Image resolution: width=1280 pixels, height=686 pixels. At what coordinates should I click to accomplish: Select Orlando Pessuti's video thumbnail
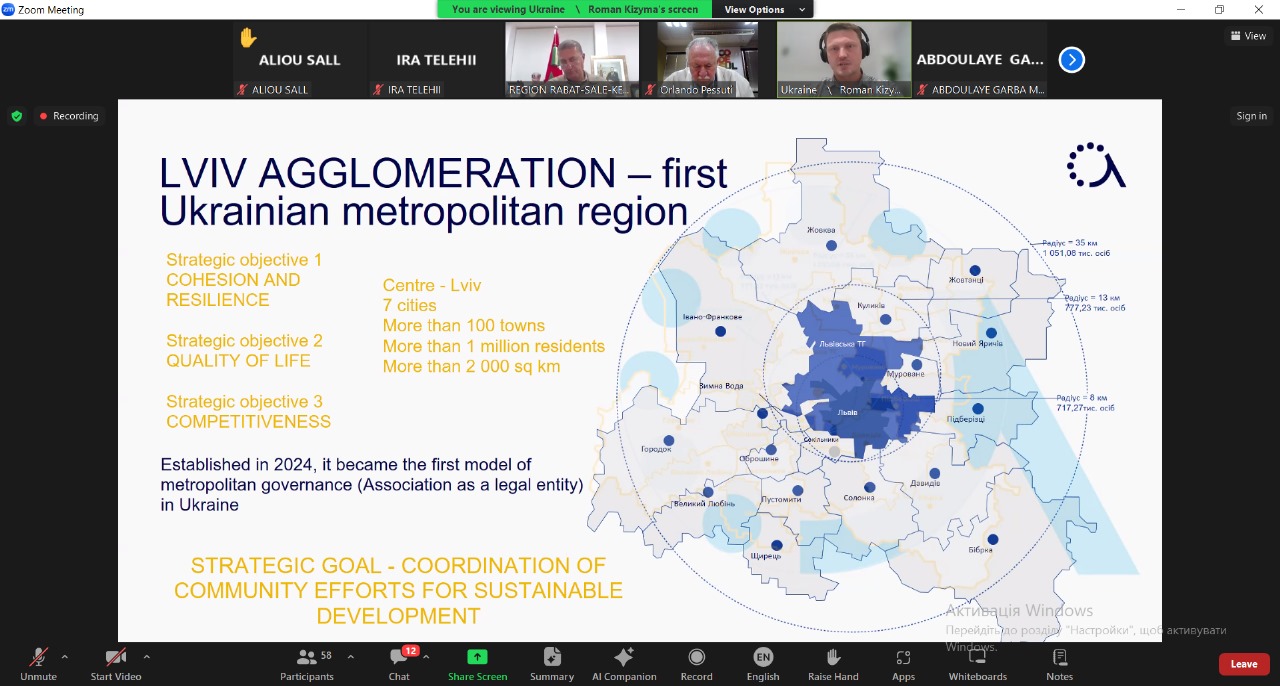pos(708,59)
